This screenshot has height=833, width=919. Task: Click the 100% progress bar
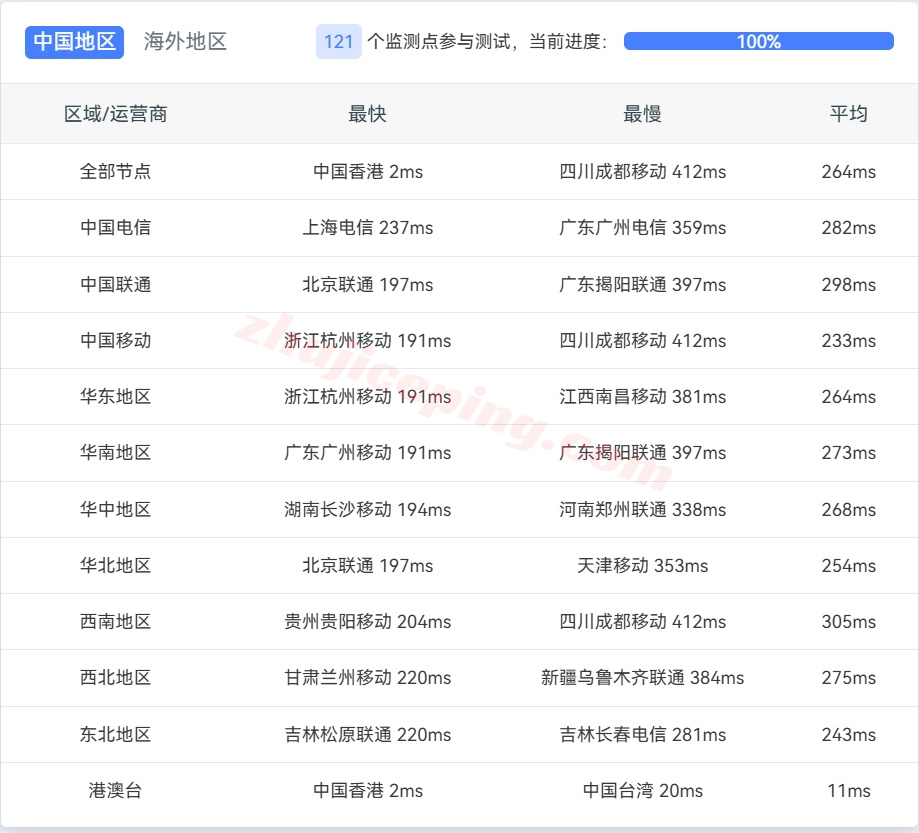point(758,42)
